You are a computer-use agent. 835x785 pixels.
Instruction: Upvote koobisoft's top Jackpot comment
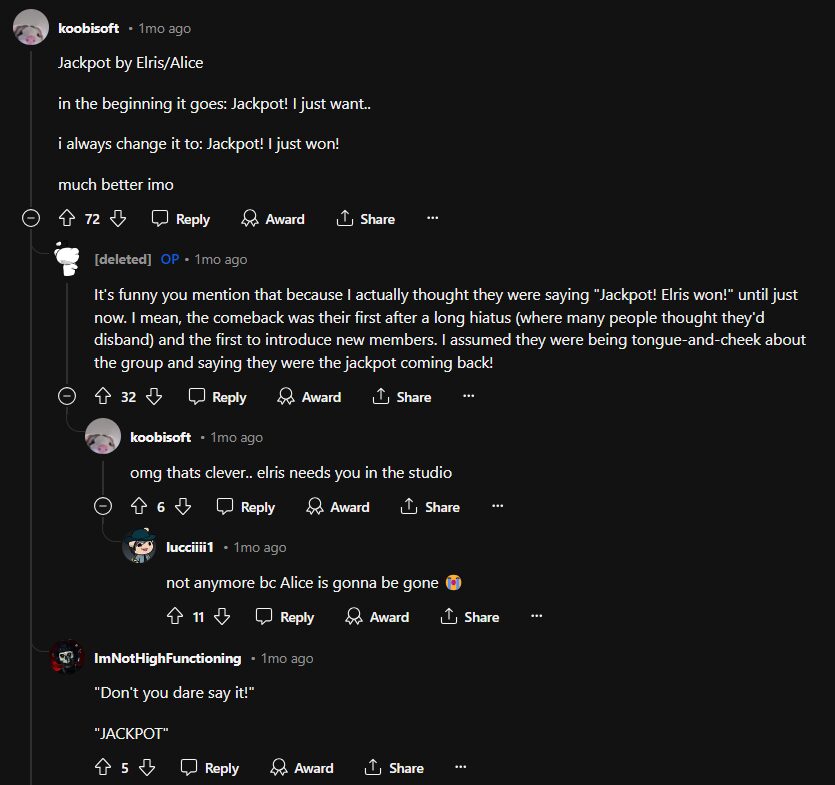[68, 219]
